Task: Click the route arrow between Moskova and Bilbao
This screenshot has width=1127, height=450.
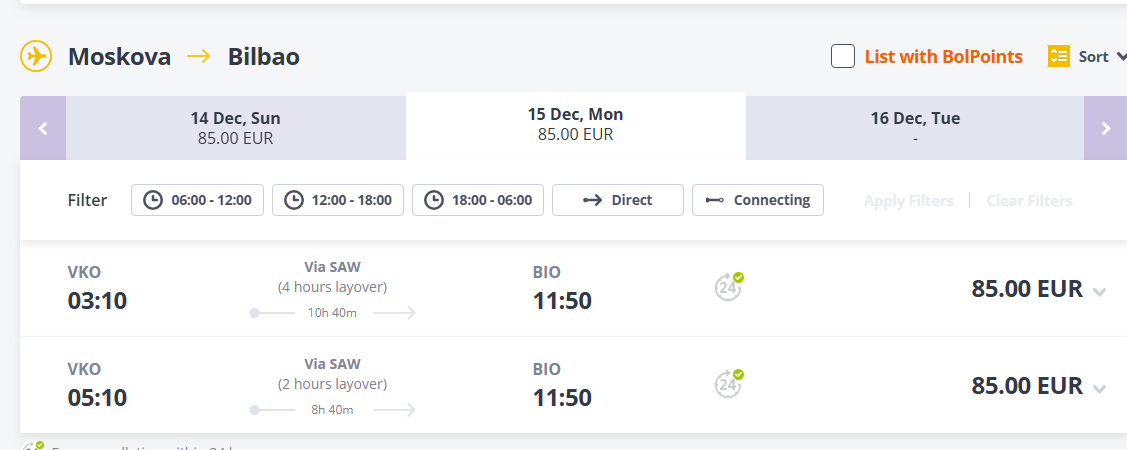Action: (x=199, y=56)
